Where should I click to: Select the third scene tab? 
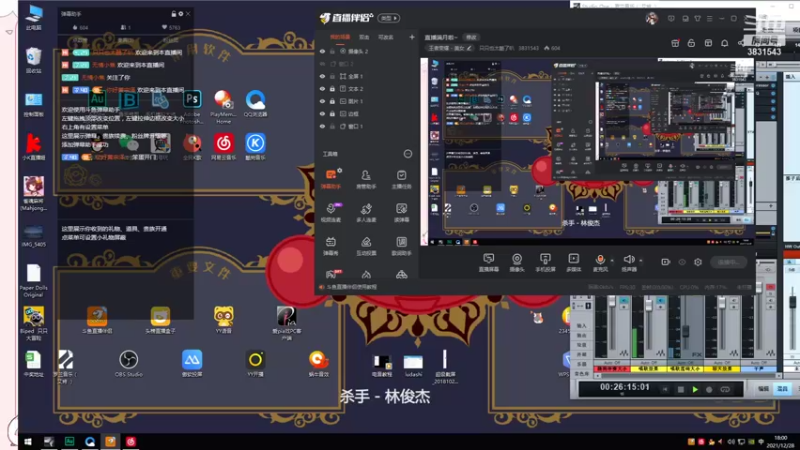coord(385,37)
